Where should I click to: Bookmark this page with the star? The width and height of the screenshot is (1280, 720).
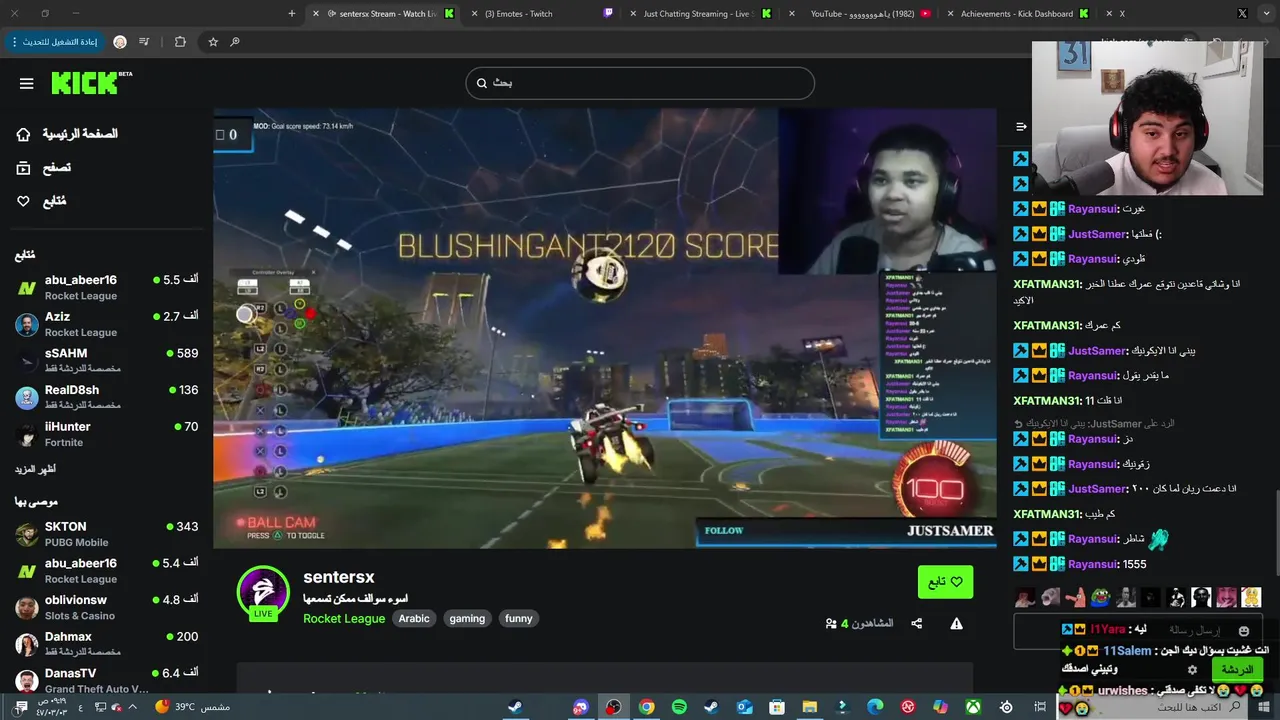(213, 42)
